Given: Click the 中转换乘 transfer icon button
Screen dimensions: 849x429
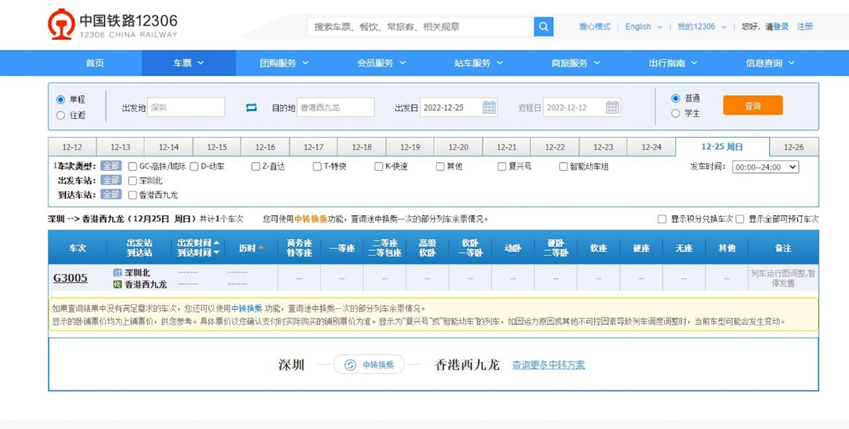Looking at the screenshot, I should click(372, 365).
